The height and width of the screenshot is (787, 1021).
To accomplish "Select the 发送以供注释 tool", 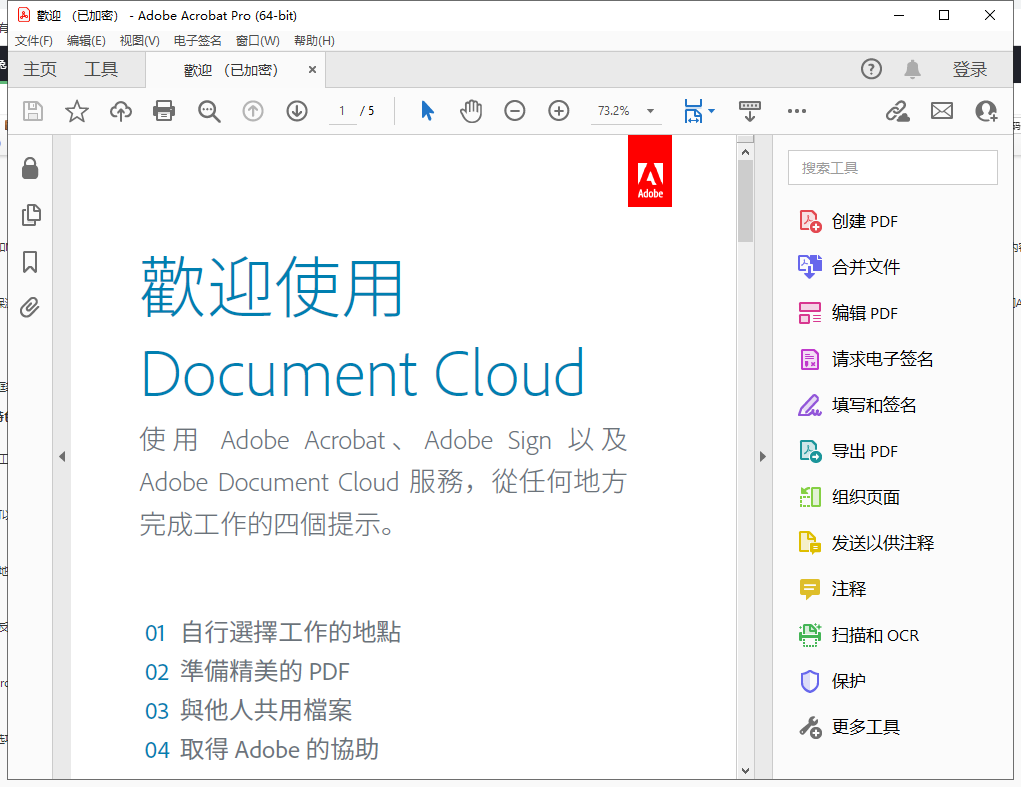I will tap(866, 543).
